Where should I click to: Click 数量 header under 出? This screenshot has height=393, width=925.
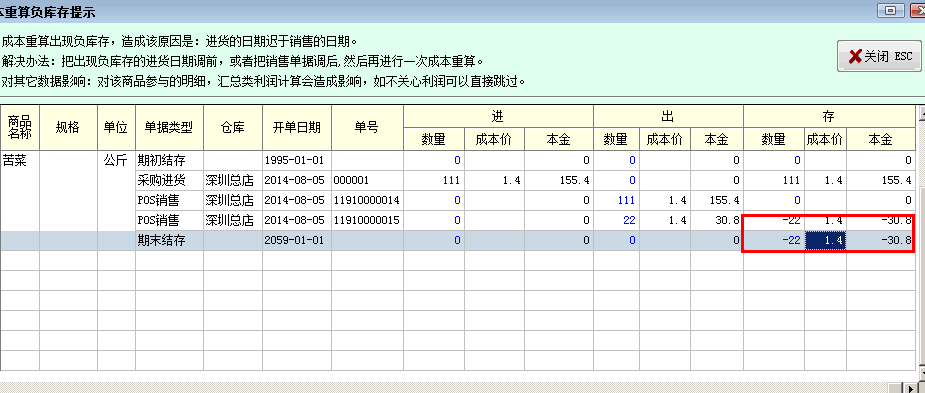tap(616, 139)
